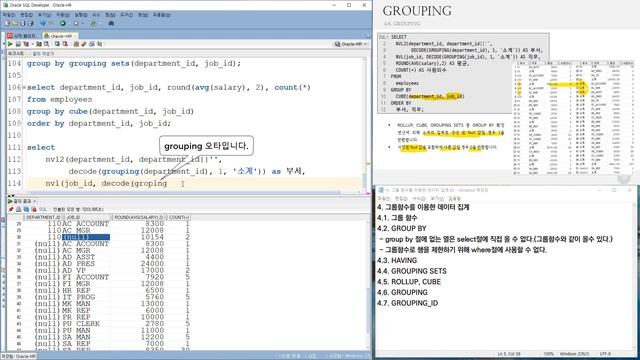The image size is (640, 360).
Task: Open the first menu in SQL Developer menu bar
Action: 9,15
